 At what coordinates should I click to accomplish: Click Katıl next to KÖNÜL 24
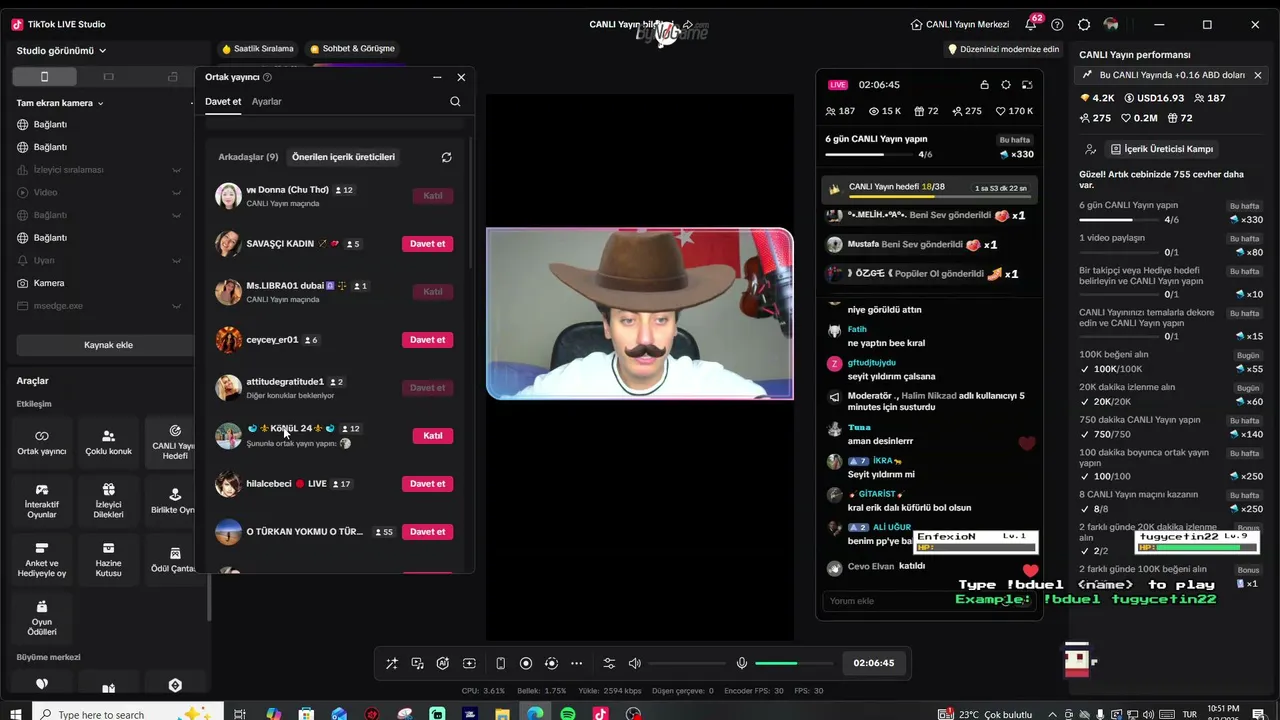(x=433, y=436)
